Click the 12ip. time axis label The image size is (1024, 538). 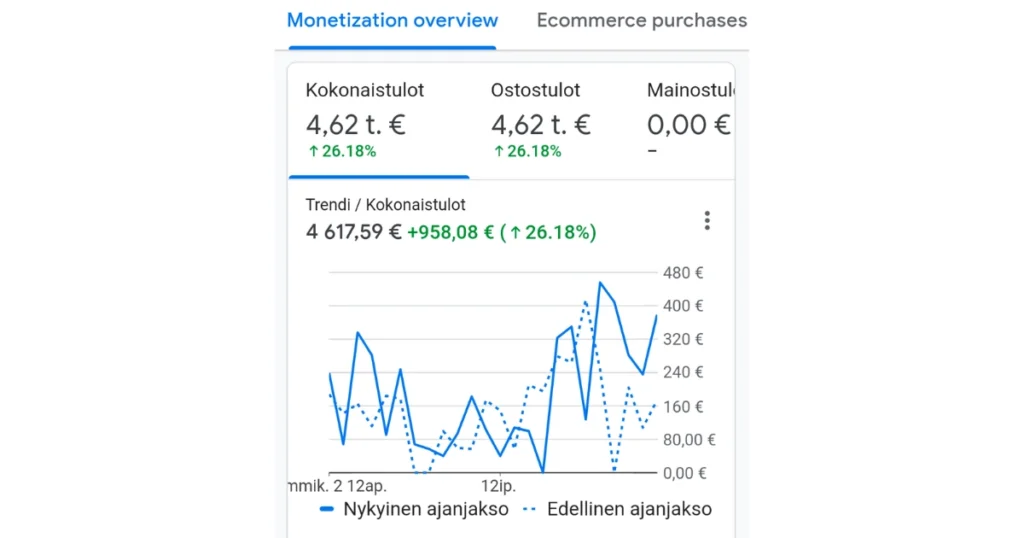[498, 486]
